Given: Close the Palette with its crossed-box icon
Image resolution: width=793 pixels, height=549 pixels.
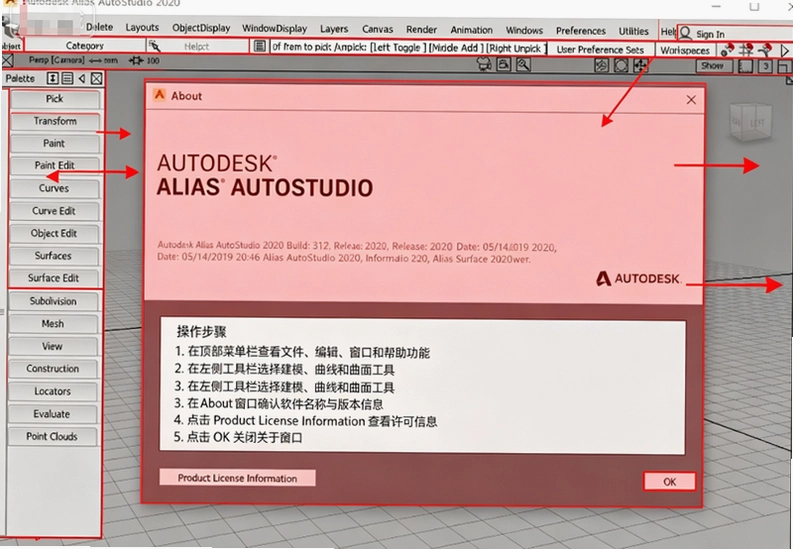Looking at the screenshot, I should coord(97,78).
